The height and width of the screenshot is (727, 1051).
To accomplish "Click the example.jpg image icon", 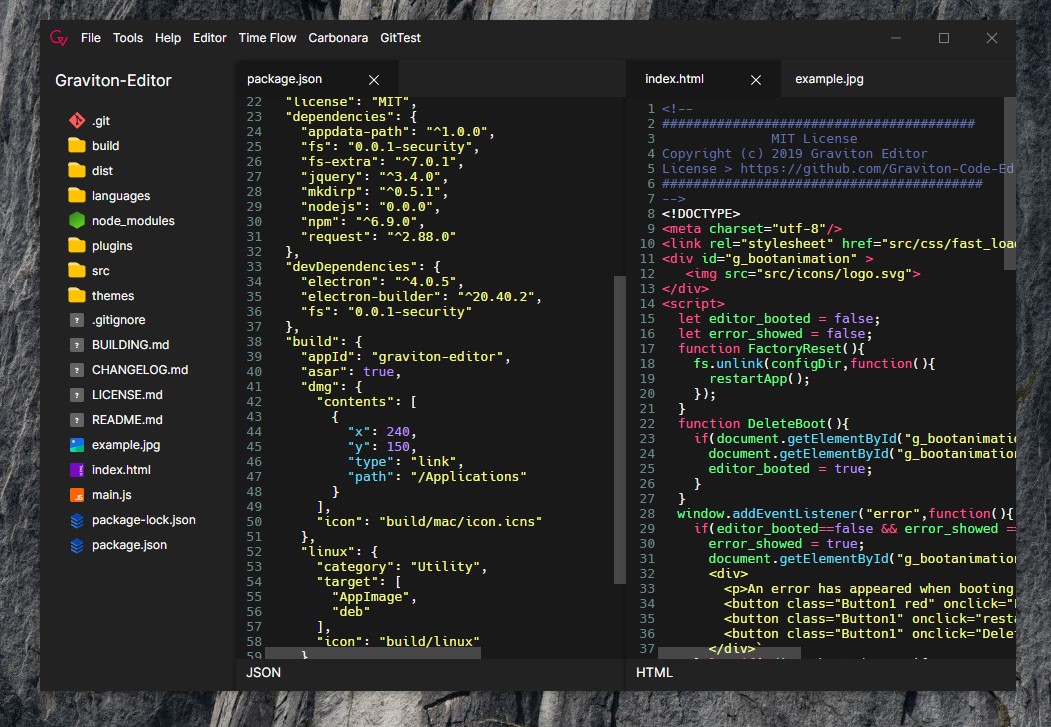I will pos(76,445).
